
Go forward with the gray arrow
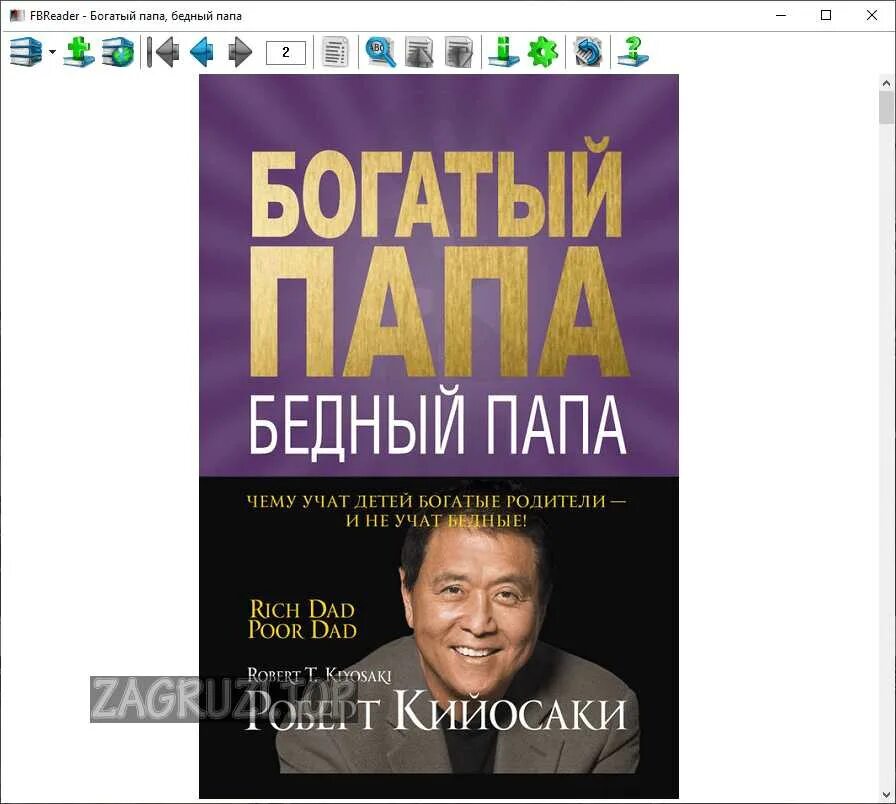coord(240,52)
